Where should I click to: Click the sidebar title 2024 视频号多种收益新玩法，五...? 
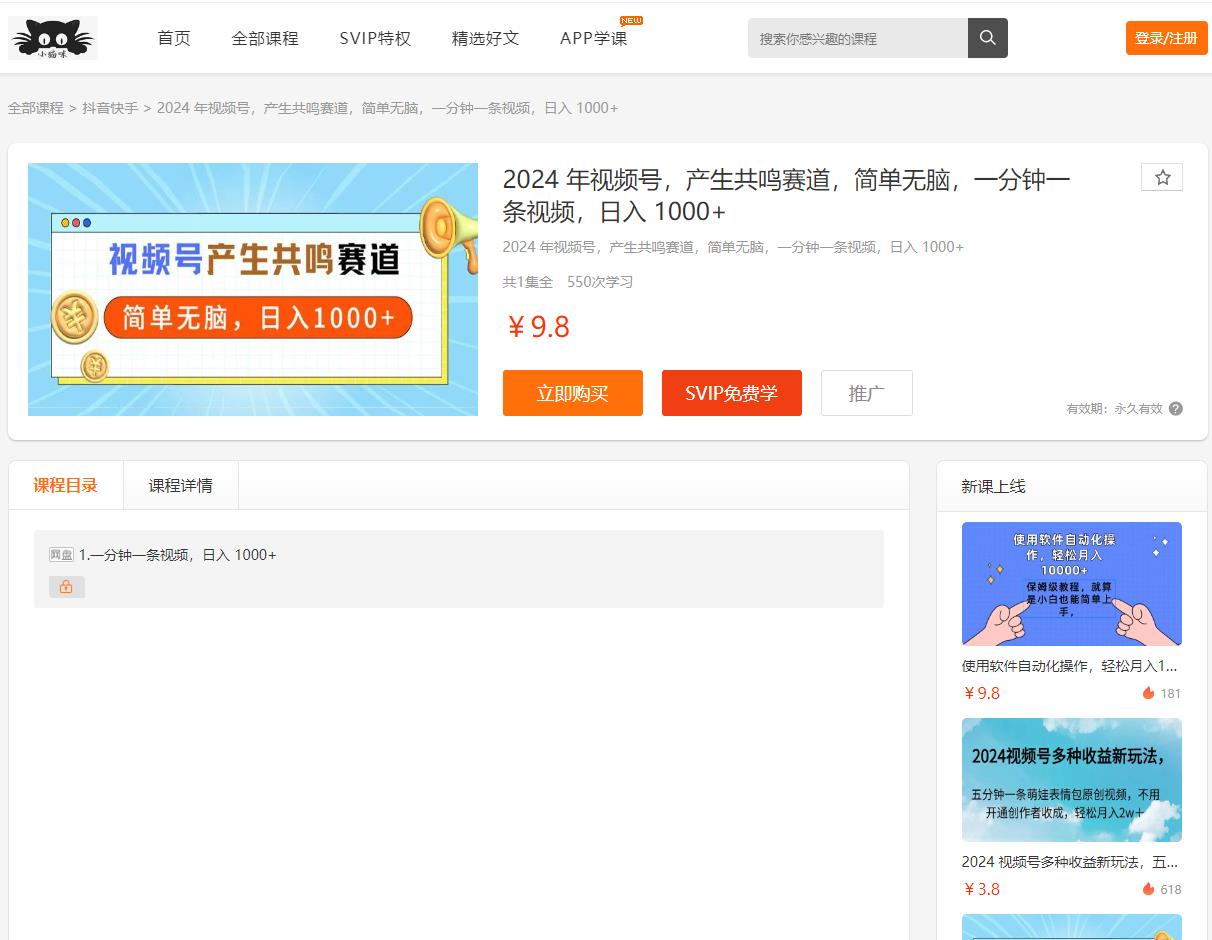click(1070, 861)
